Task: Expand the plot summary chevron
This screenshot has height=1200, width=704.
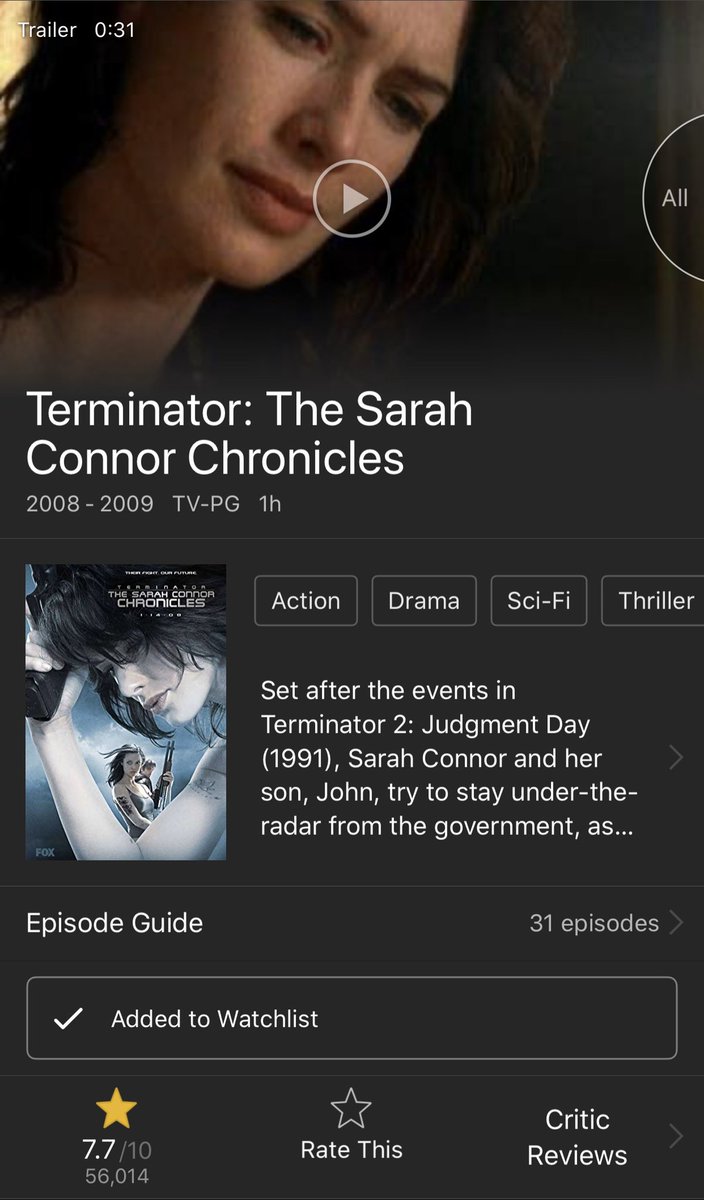Action: pos(676,757)
